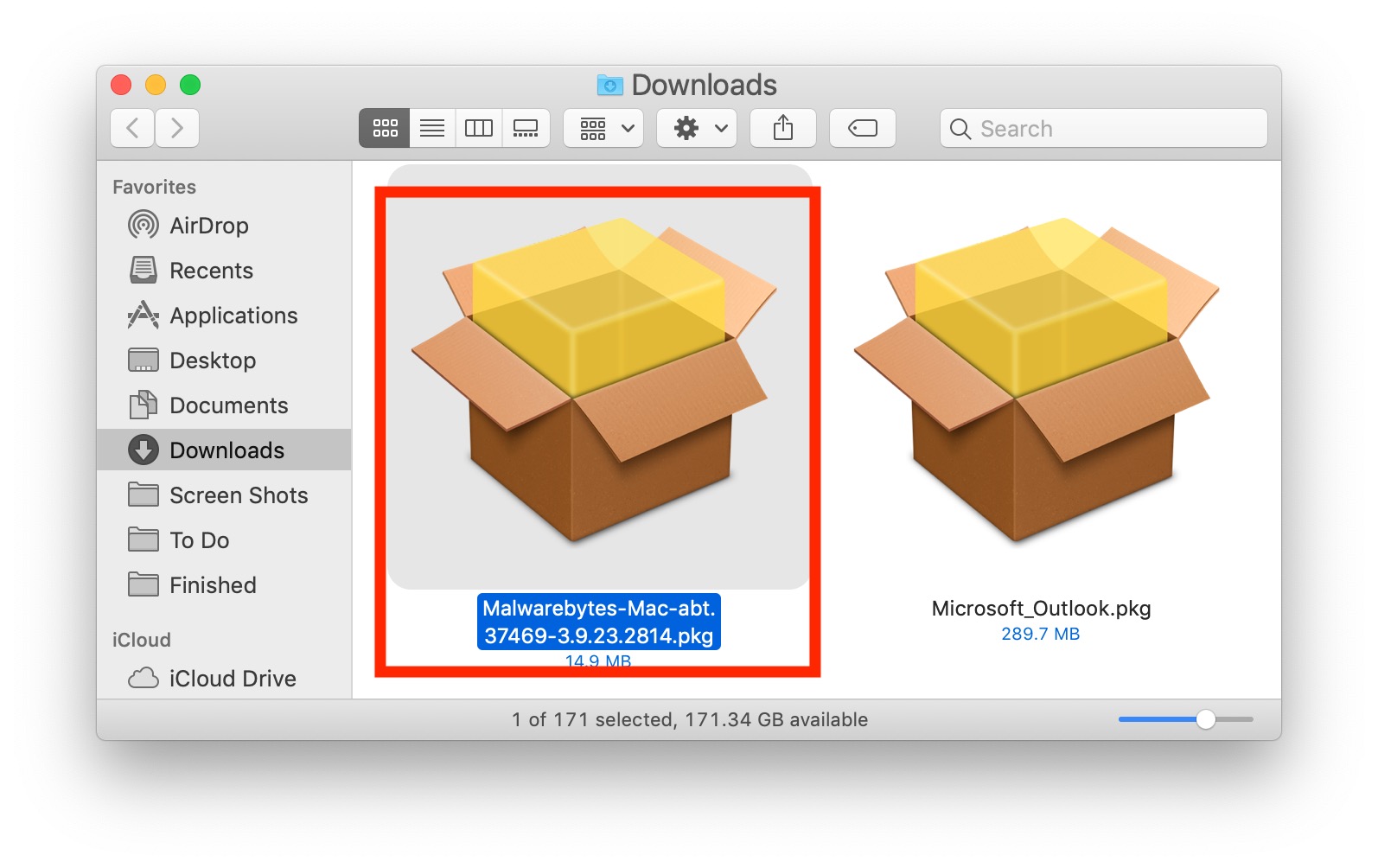The width and height of the screenshot is (1378, 868).
Task: Open the Finished folder
Action: coord(224,585)
